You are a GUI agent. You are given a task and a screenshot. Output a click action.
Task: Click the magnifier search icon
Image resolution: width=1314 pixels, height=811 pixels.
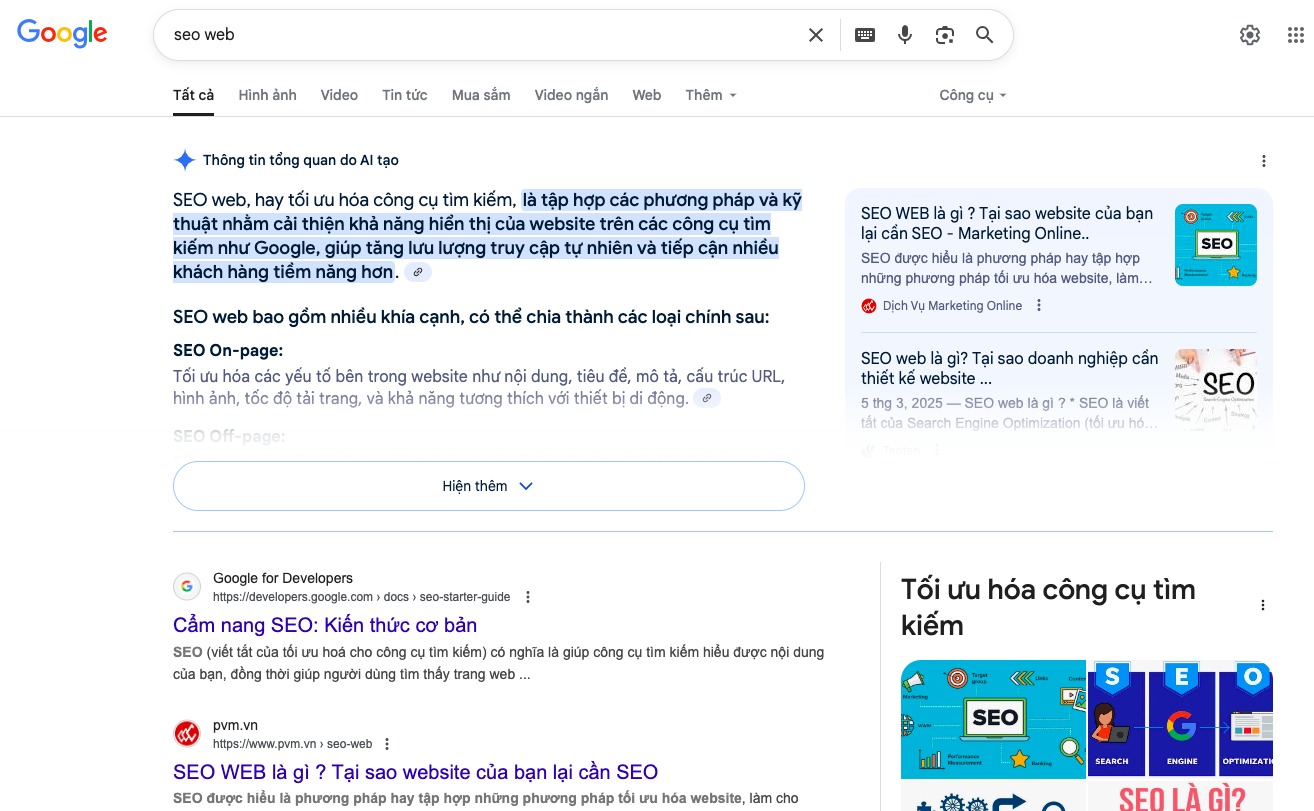click(985, 35)
